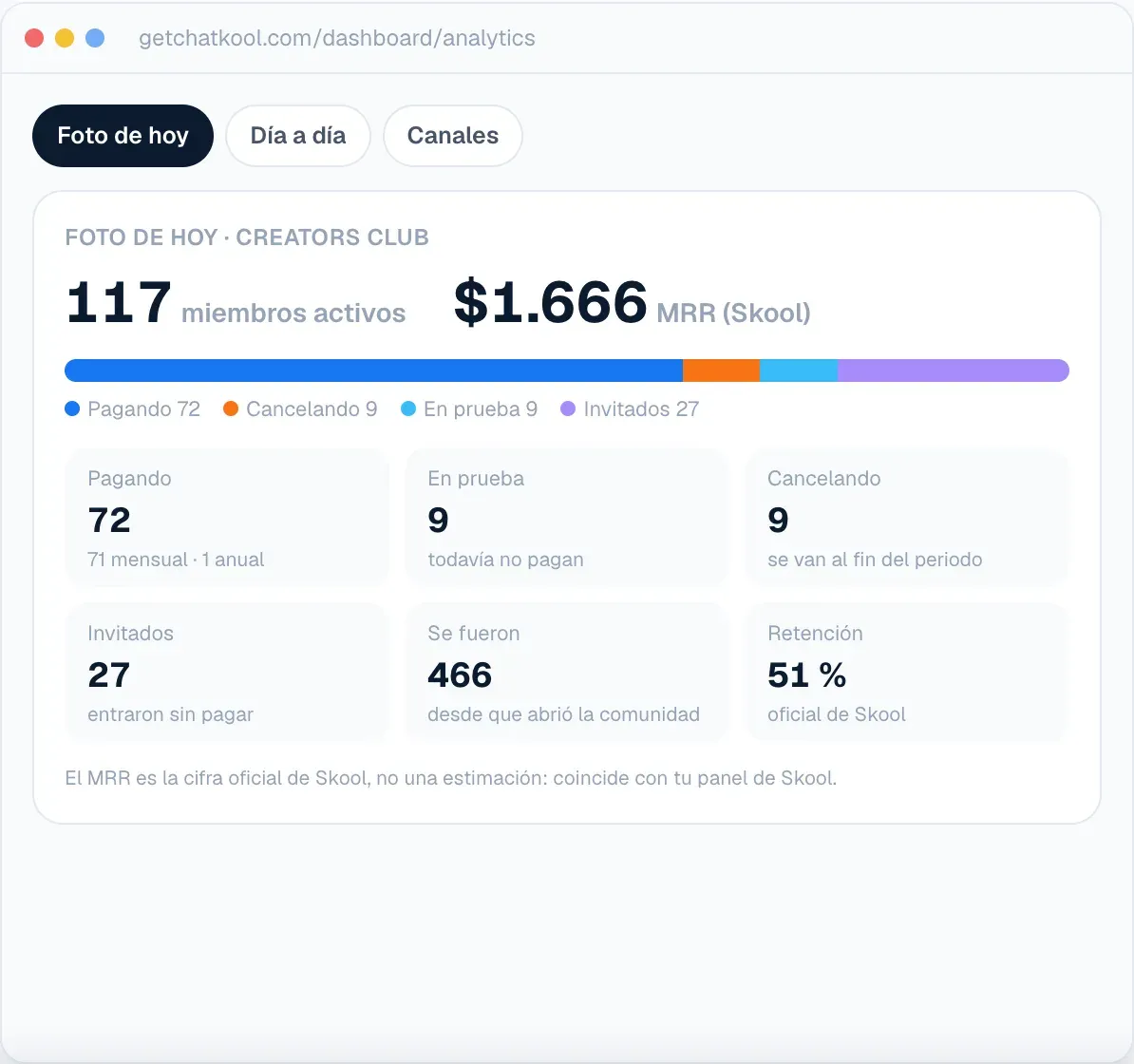
Task: Click the orange Cancelando legend dot
Action: tap(231, 408)
